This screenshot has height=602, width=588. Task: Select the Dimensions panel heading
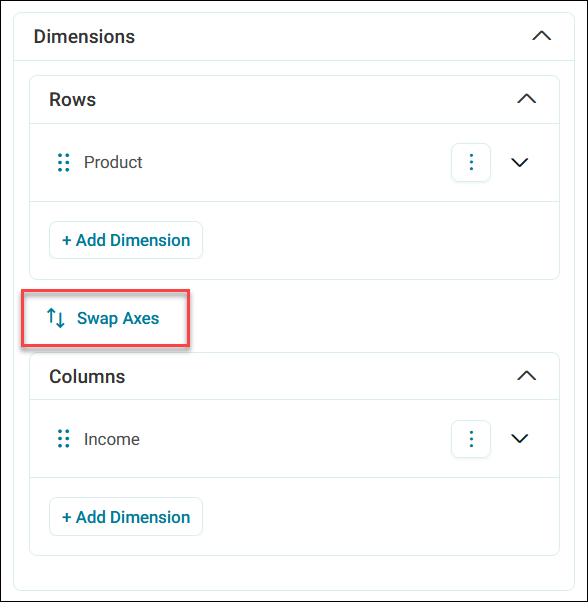[84, 37]
